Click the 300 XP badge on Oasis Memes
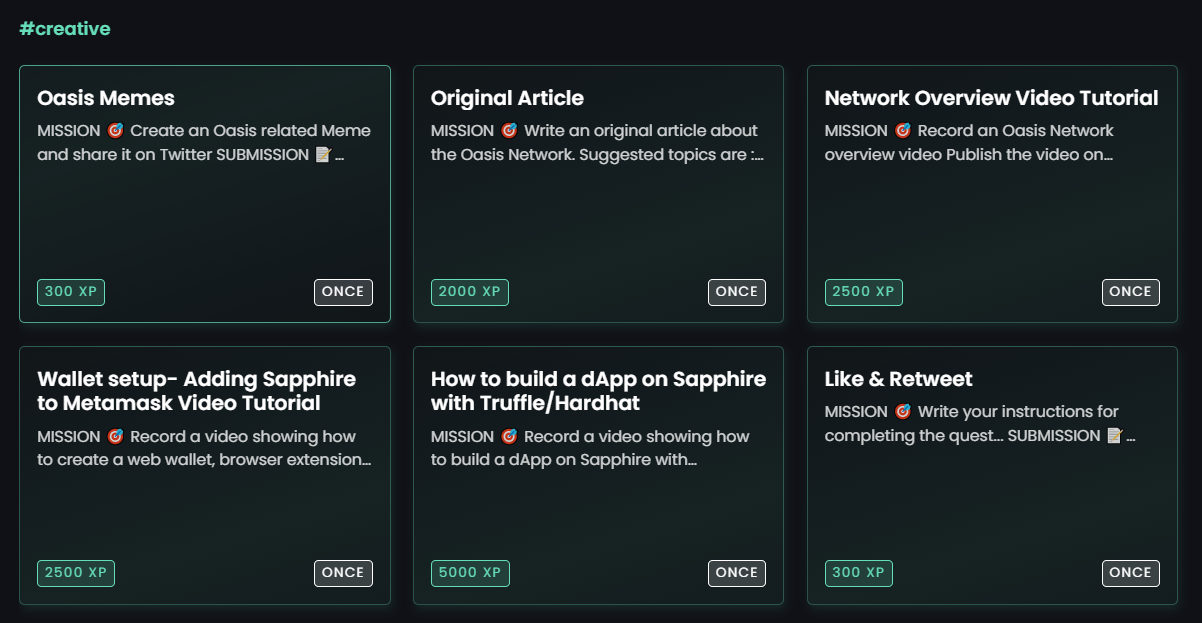Image resolution: width=1202 pixels, height=623 pixels. (71, 292)
